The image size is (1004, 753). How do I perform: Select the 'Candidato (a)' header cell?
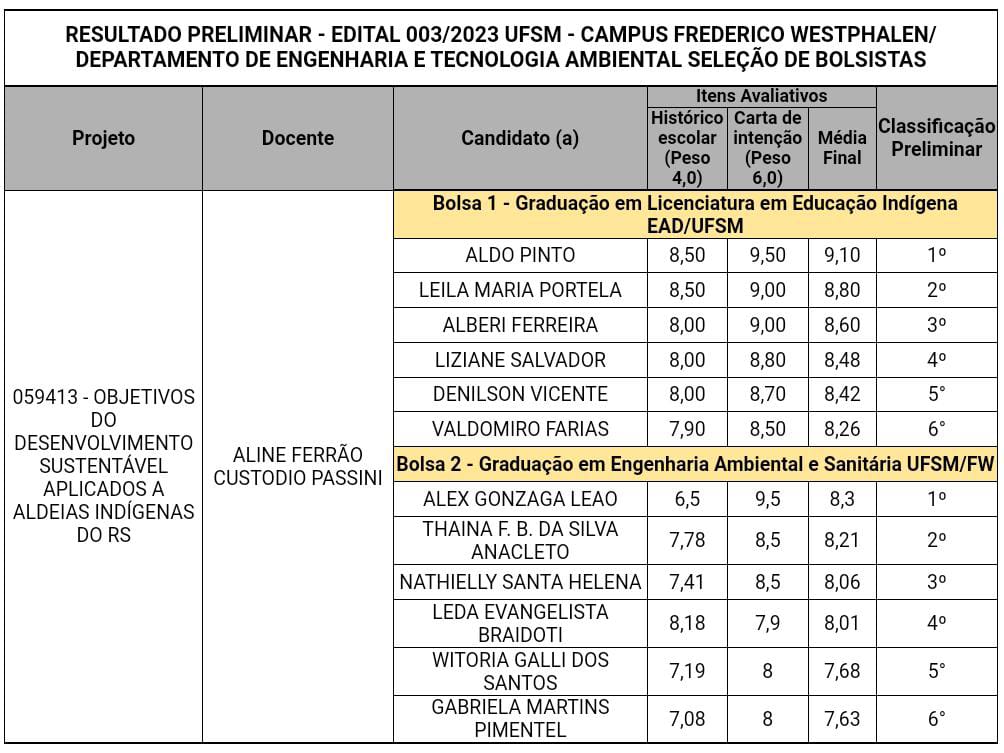(520, 138)
